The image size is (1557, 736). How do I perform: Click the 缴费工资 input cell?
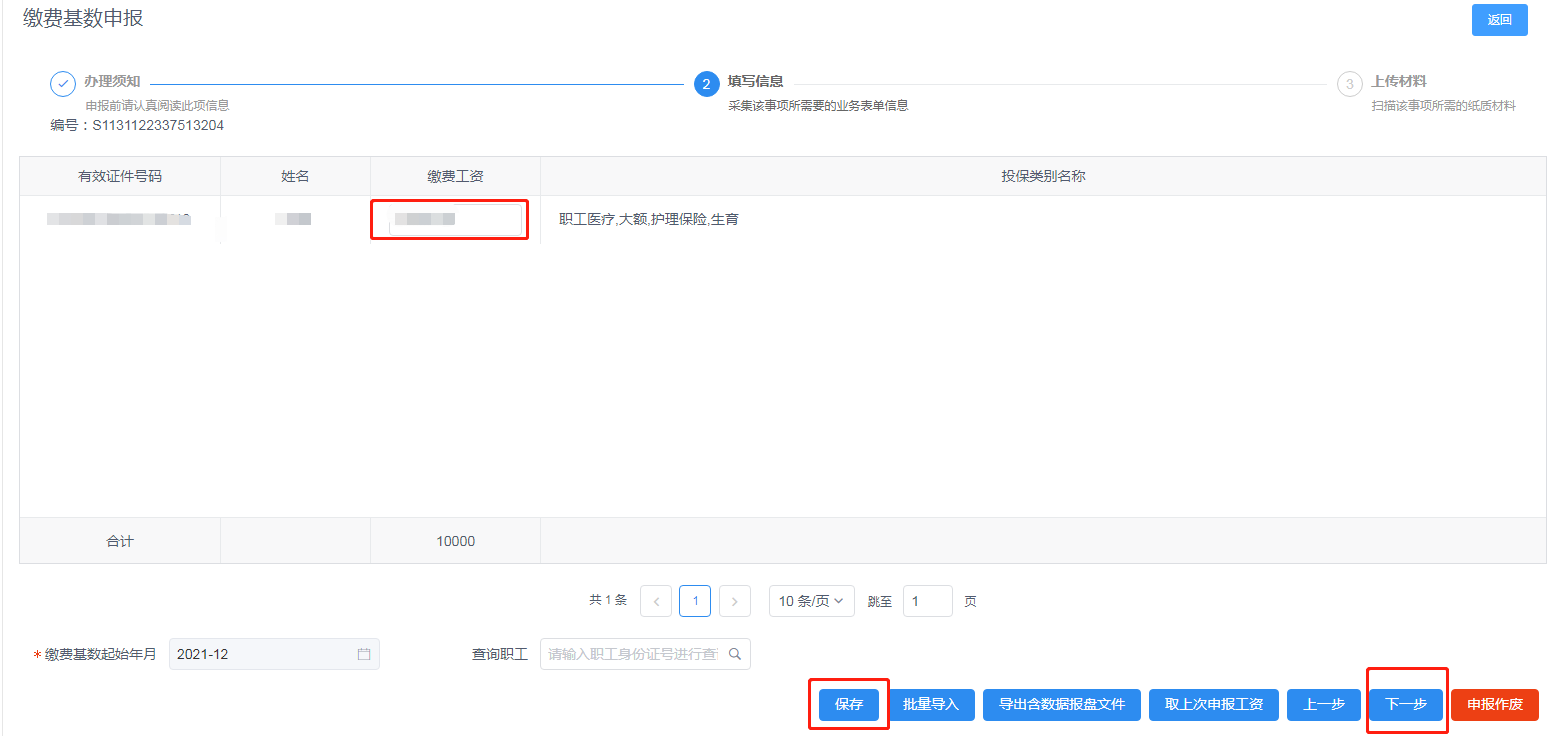[454, 220]
